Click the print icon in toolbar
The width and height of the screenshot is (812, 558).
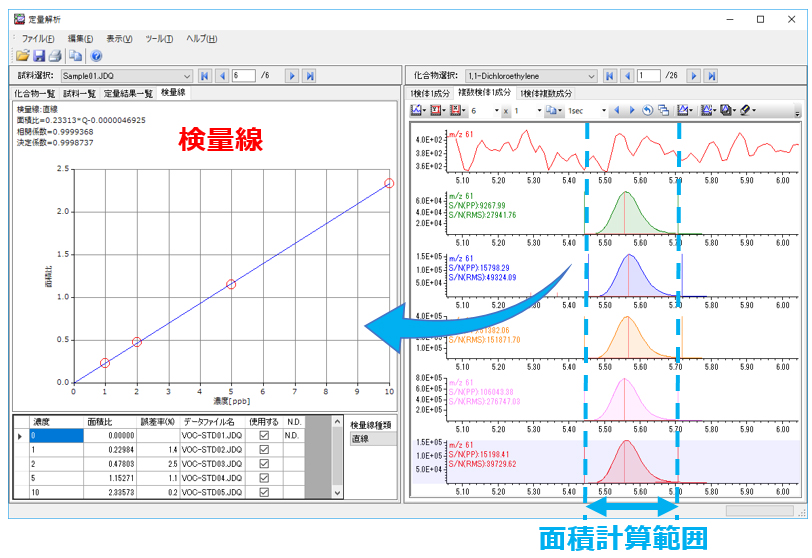[55, 56]
